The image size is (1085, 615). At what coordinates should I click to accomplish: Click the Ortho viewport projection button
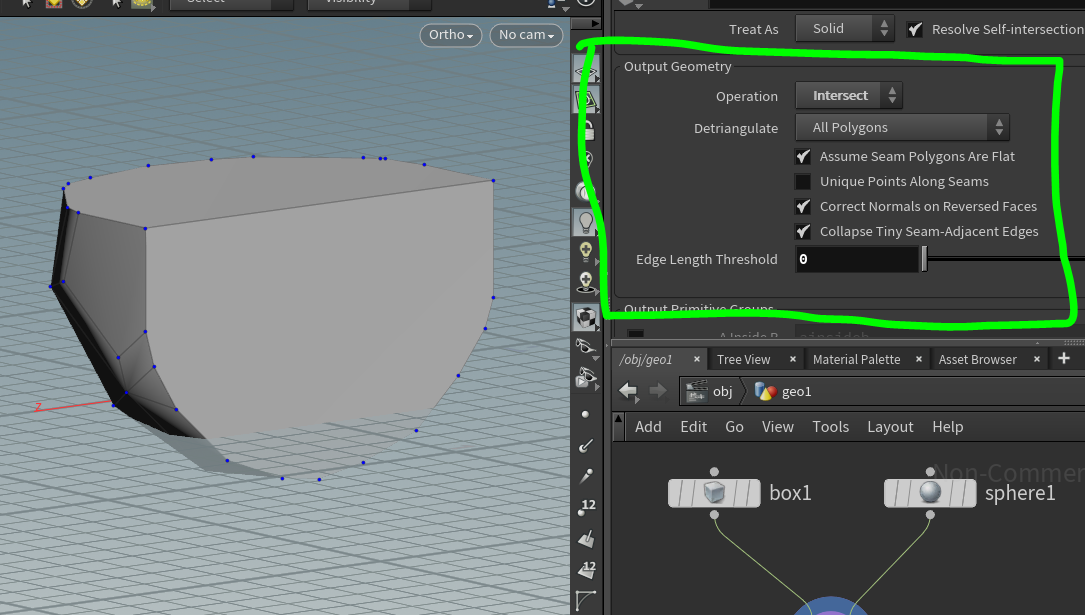pos(449,35)
